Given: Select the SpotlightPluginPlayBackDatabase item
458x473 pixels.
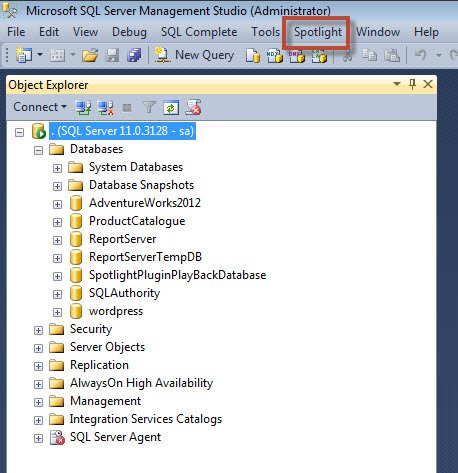Looking at the screenshot, I should (x=177, y=275).
